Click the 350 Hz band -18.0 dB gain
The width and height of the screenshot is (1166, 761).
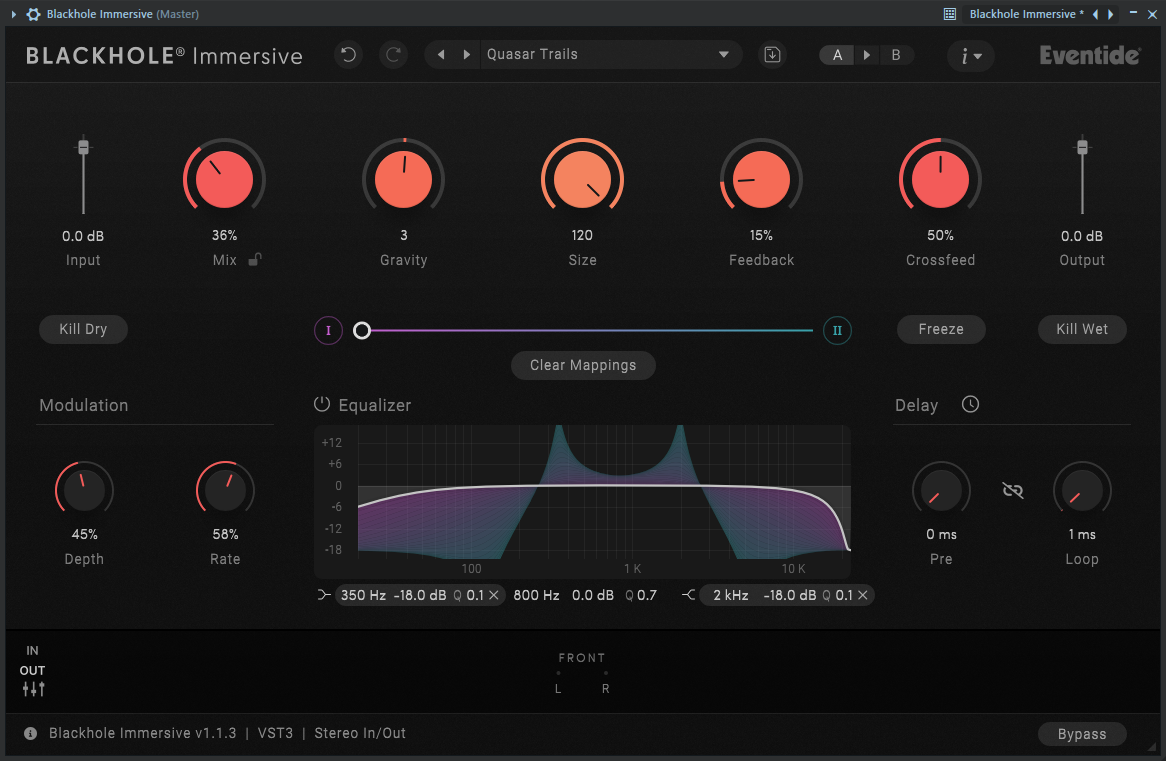(x=419, y=595)
